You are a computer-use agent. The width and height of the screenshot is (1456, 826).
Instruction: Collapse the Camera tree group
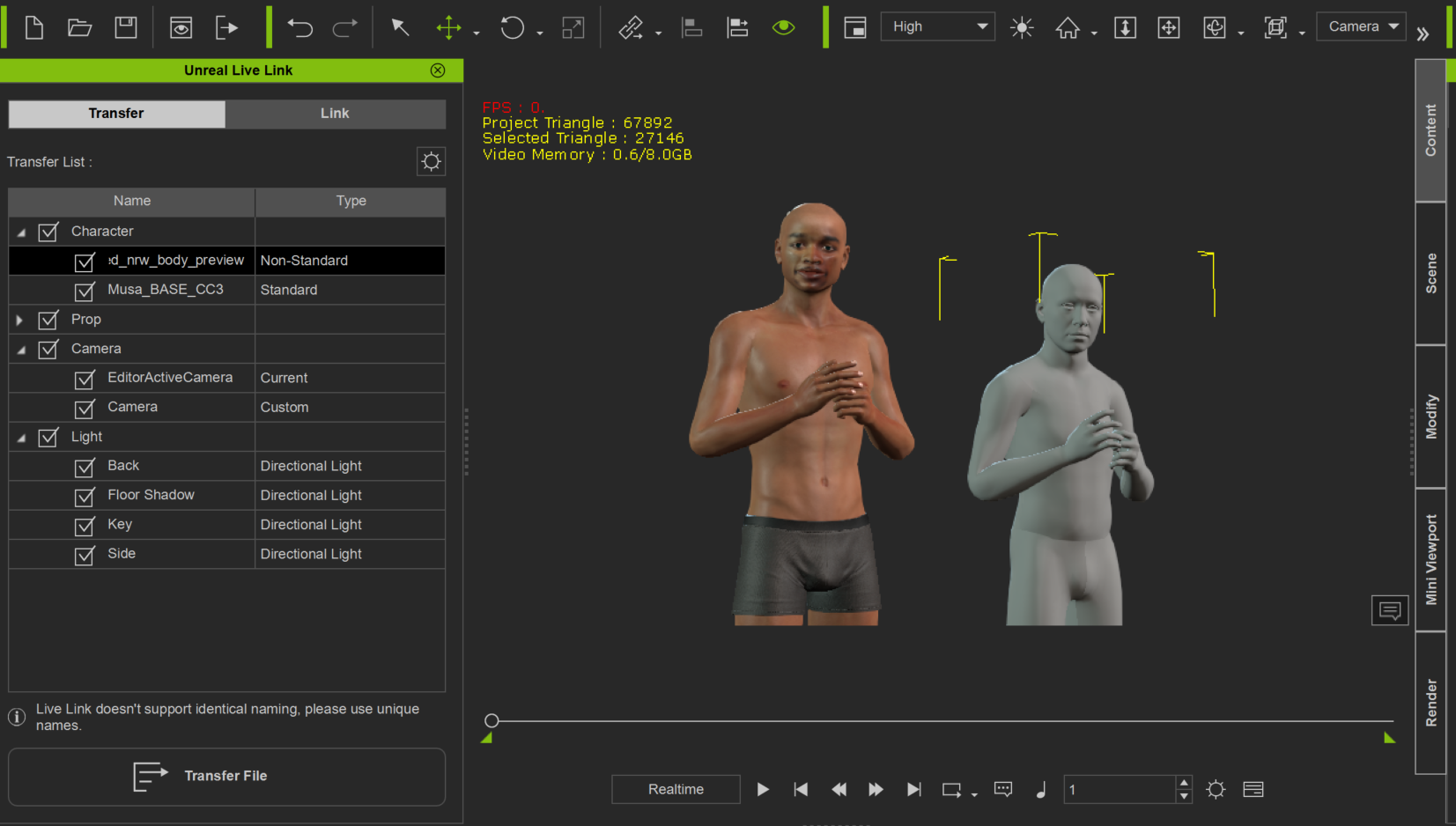pyautogui.click(x=21, y=350)
